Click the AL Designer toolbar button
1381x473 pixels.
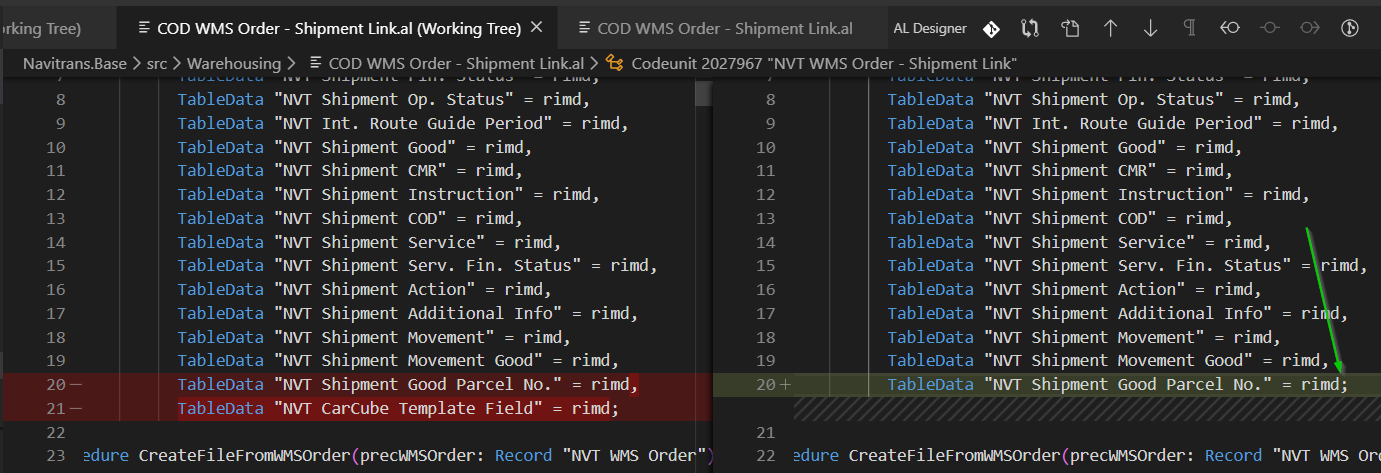[930, 28]
